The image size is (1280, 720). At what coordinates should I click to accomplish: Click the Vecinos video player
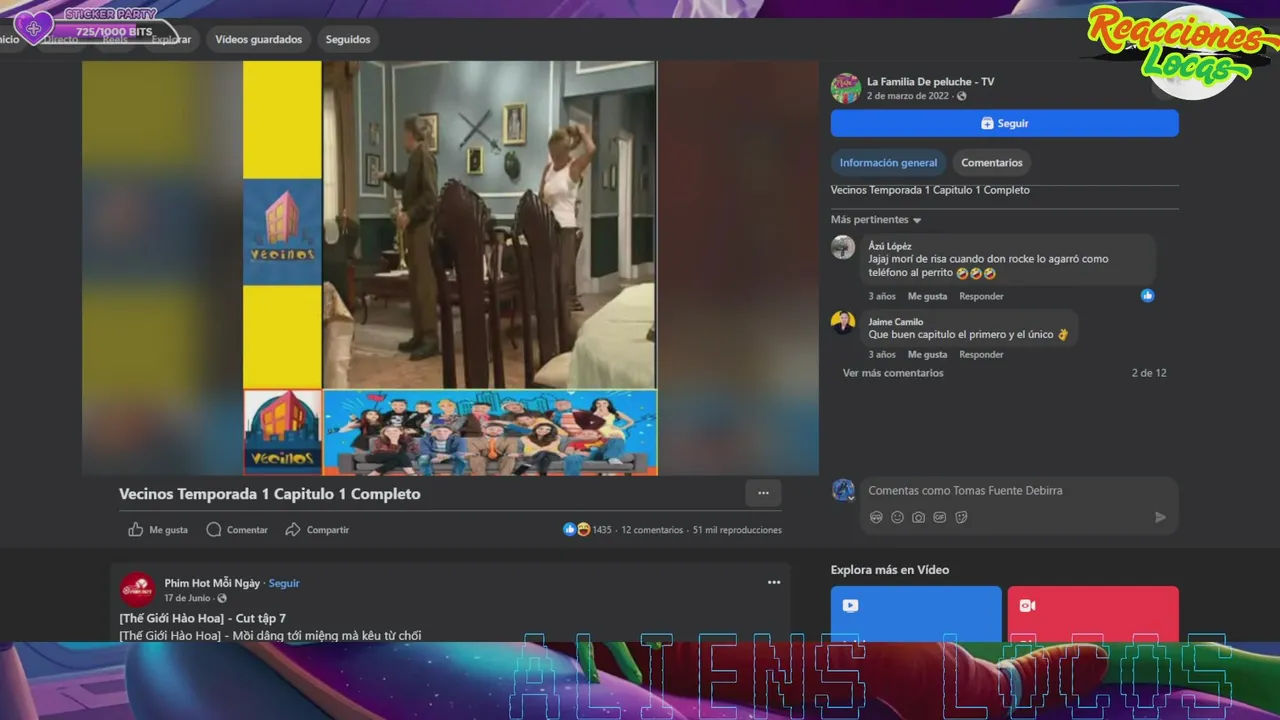pos(450,268)
